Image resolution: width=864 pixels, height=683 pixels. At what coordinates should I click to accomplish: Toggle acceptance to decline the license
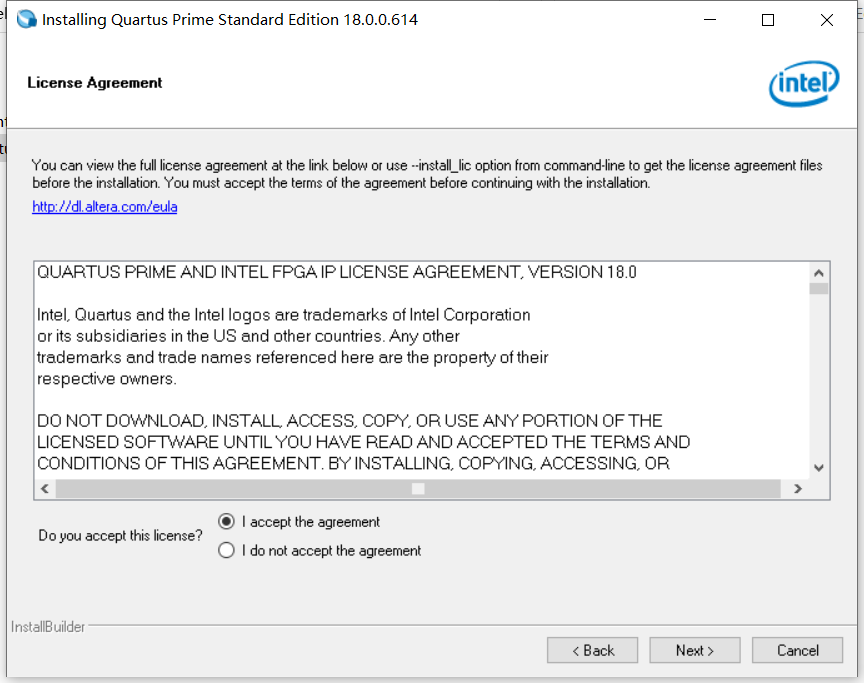pyautogui.click(x=227, y=550)
